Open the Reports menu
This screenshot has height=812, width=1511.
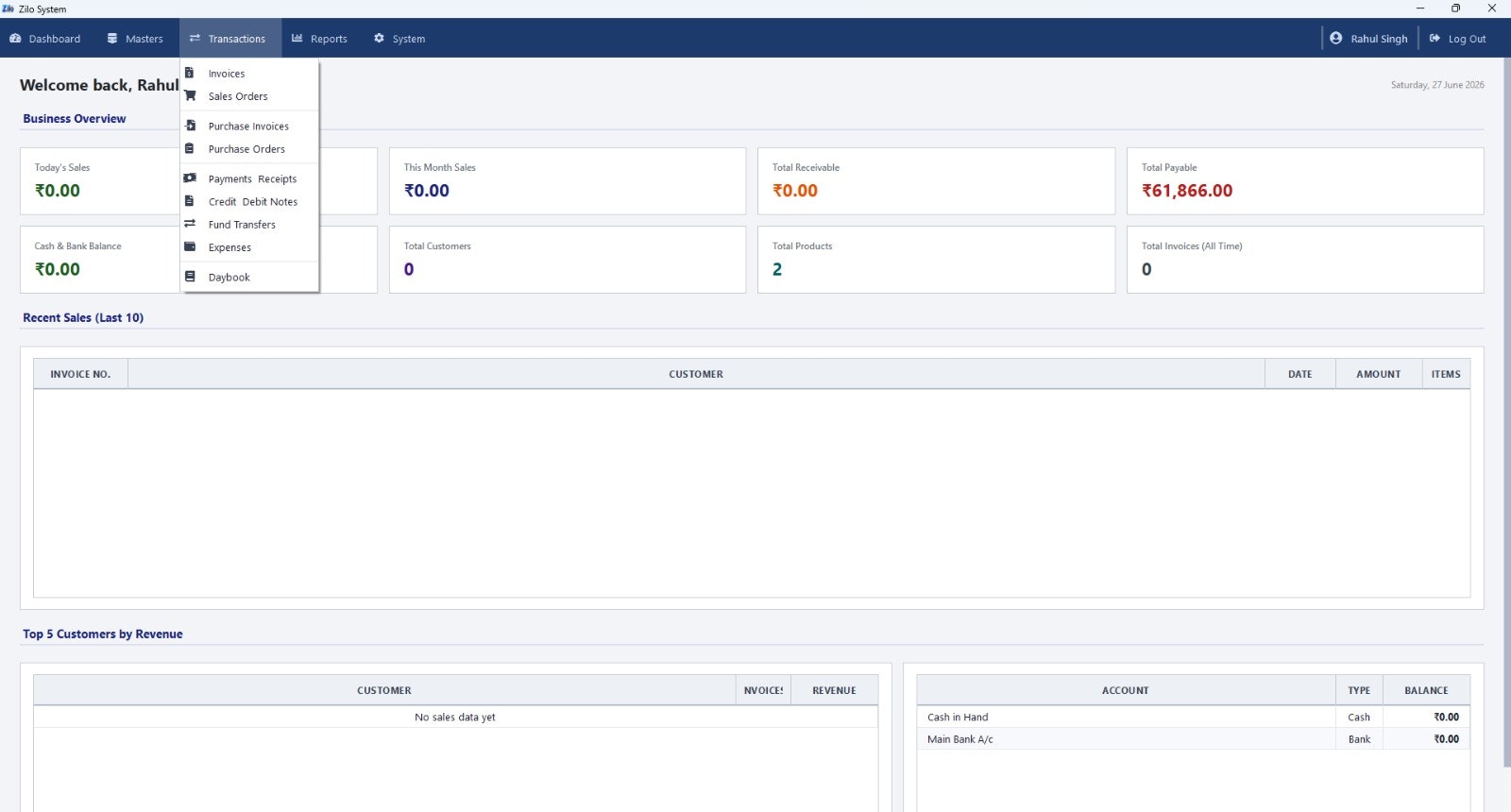coord(319,39)
